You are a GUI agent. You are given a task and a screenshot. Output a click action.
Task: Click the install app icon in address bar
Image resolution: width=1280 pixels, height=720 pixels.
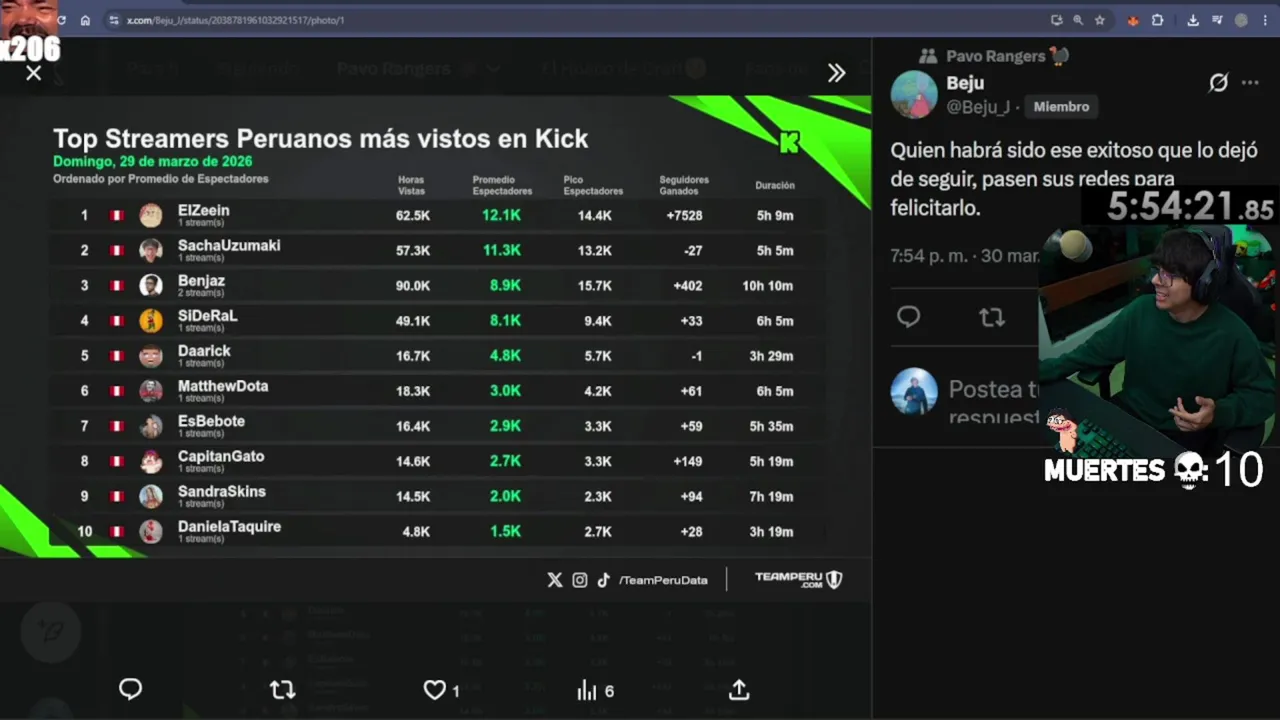point(1056,20)
